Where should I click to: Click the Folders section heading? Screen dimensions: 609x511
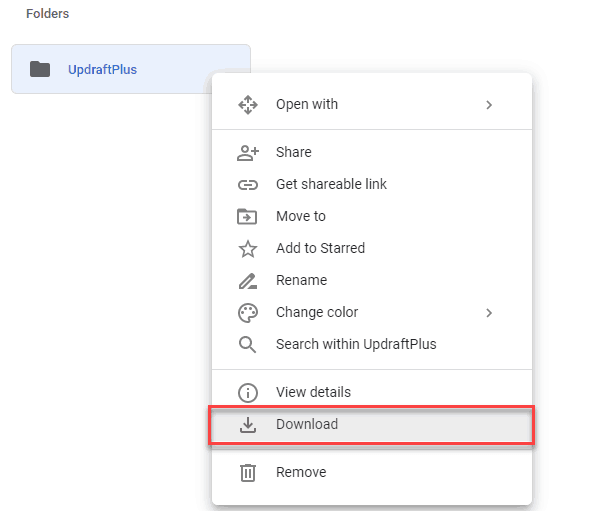(47, 14)
